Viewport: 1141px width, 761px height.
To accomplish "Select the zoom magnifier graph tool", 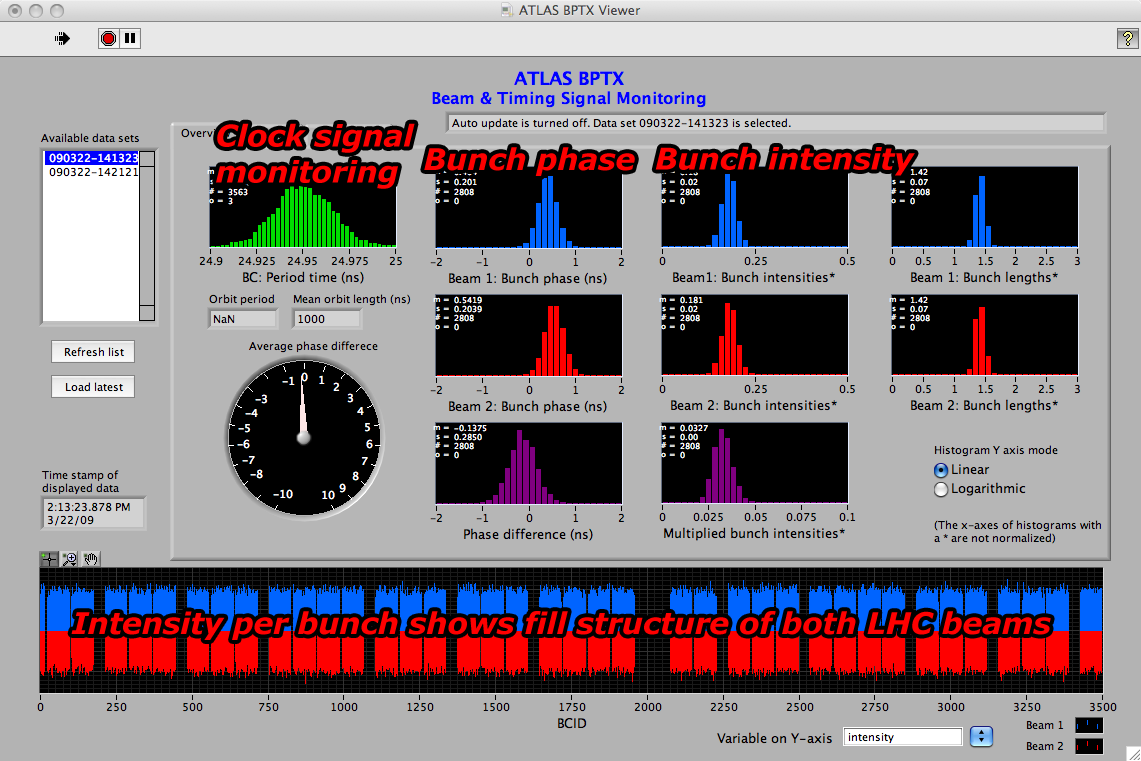I will [70, 559].
